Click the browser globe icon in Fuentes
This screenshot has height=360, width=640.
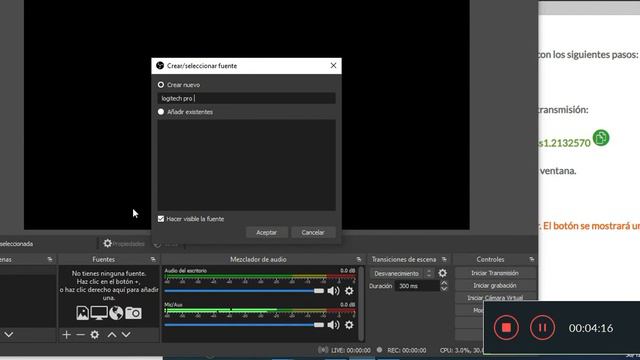click(x=116, y=313)
